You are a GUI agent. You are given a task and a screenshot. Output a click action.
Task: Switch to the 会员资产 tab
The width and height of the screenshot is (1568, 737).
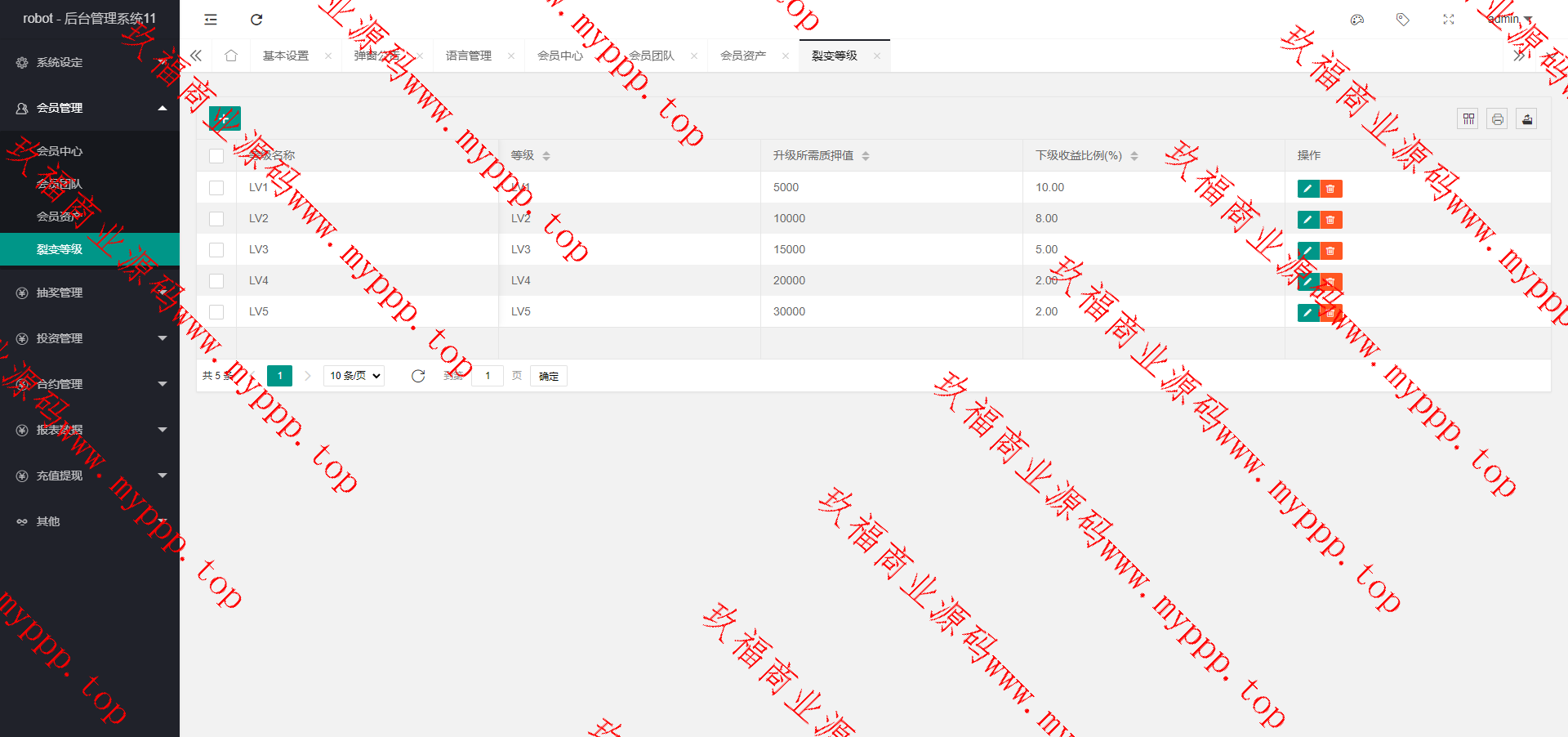pos(743,56)
